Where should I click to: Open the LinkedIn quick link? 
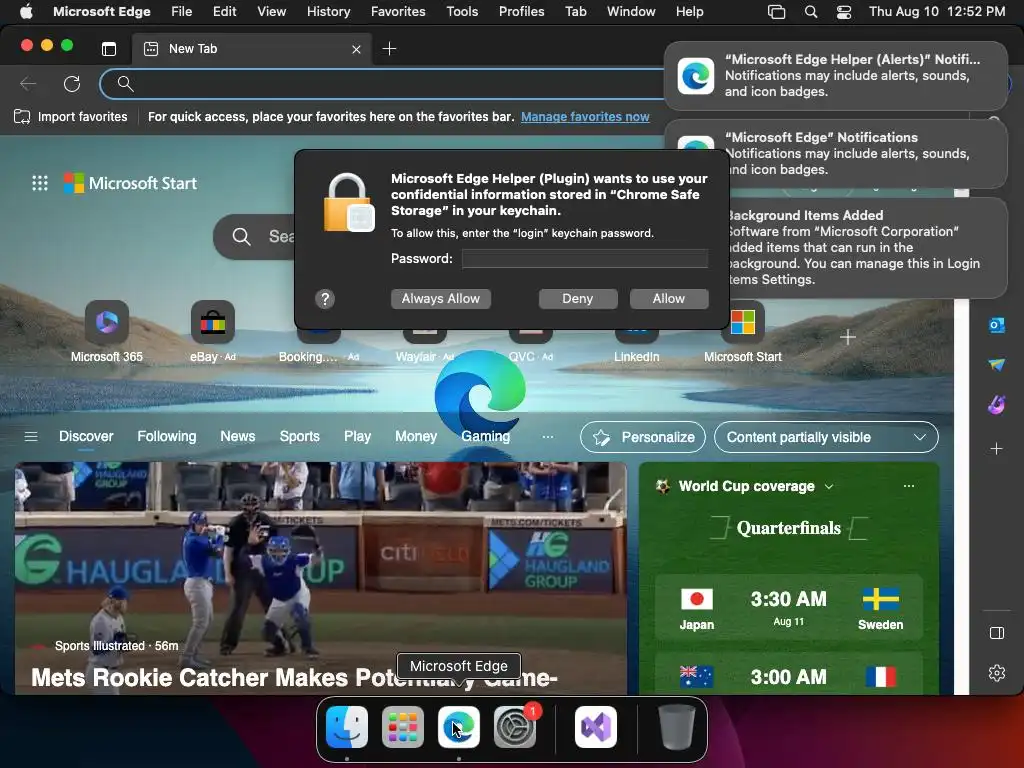tap(636, 357)
